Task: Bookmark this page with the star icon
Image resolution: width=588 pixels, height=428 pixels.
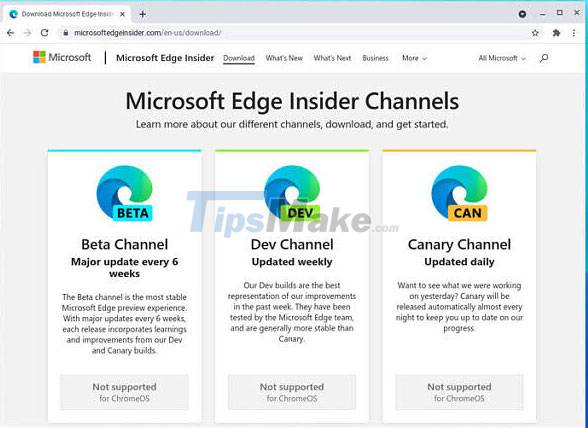Action: coord(535,33)
